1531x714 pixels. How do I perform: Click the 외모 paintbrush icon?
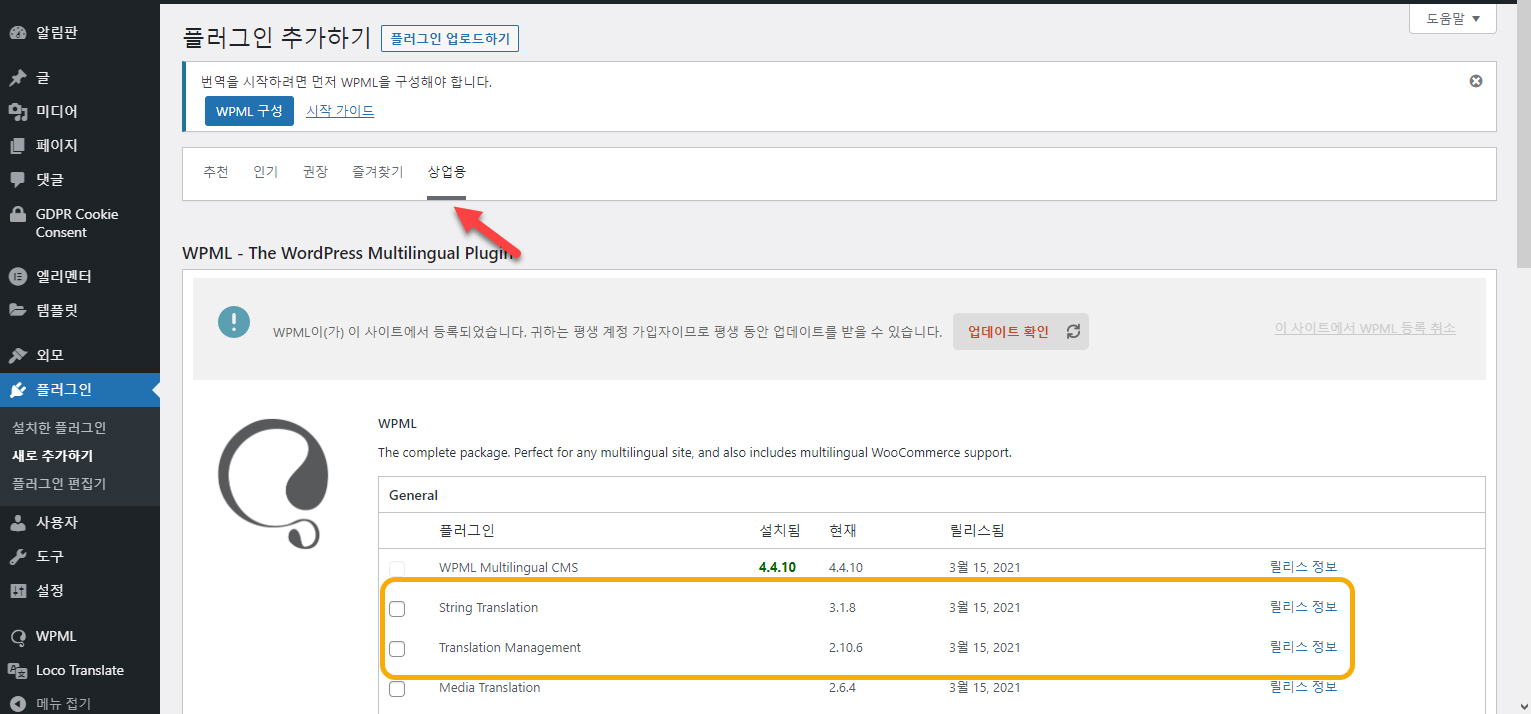point(17,356)
